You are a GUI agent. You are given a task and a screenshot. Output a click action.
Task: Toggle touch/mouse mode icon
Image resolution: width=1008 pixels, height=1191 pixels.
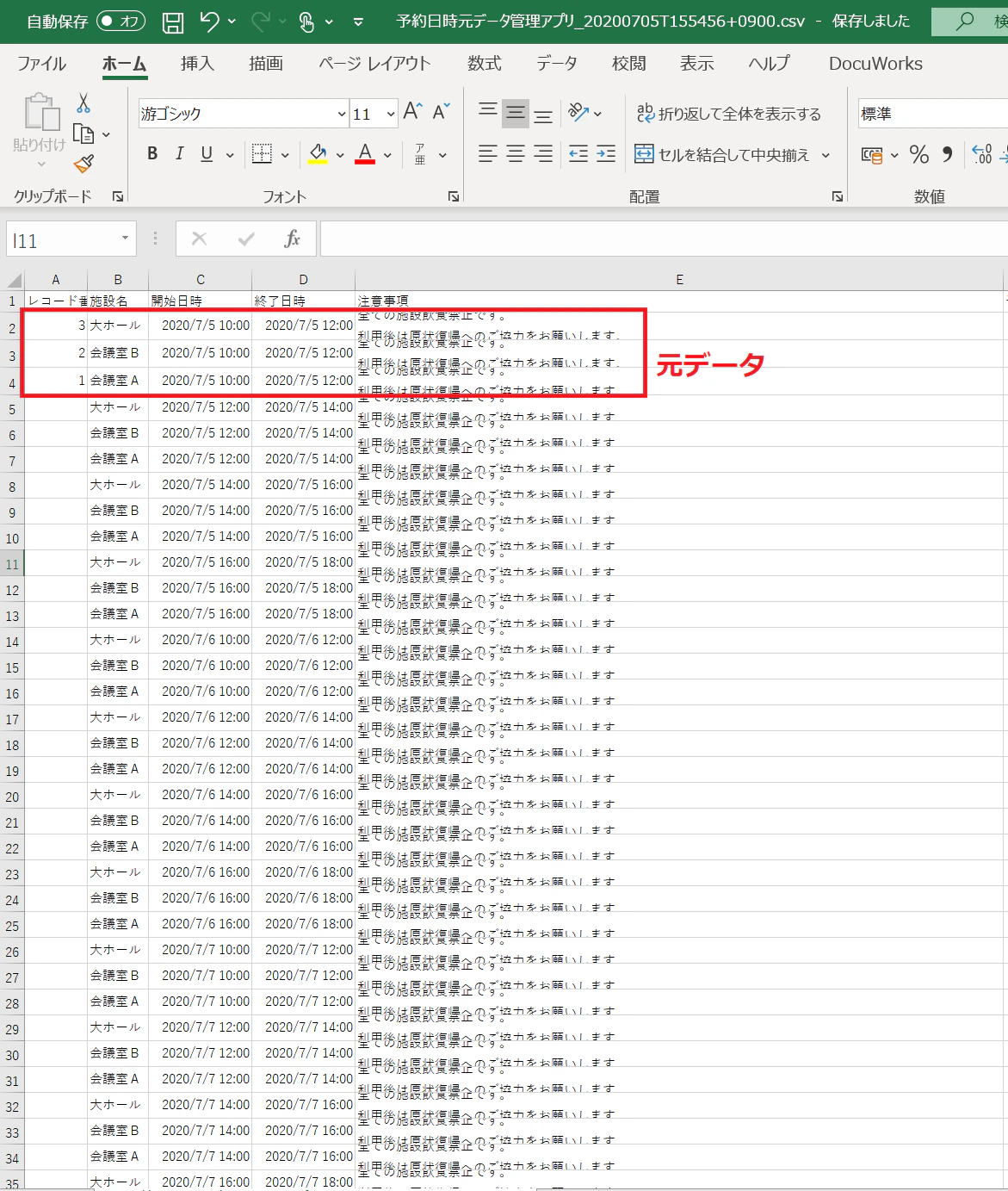pos(306,22)
